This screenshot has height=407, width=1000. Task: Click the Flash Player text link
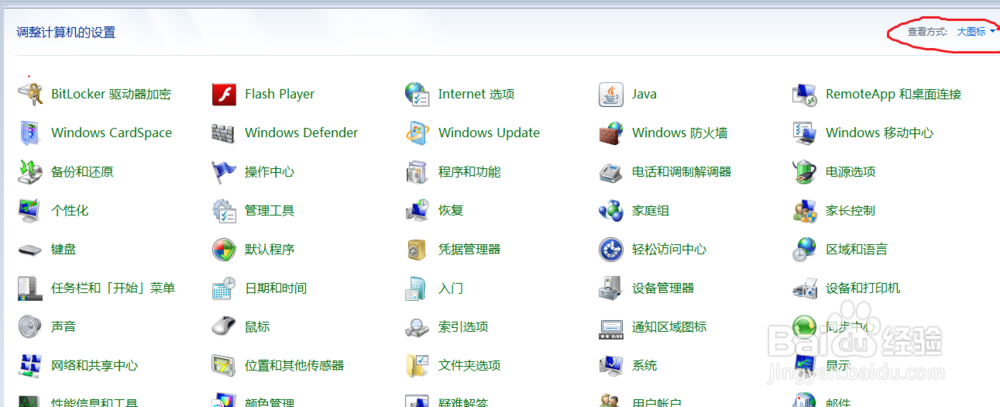click(279, 94)
